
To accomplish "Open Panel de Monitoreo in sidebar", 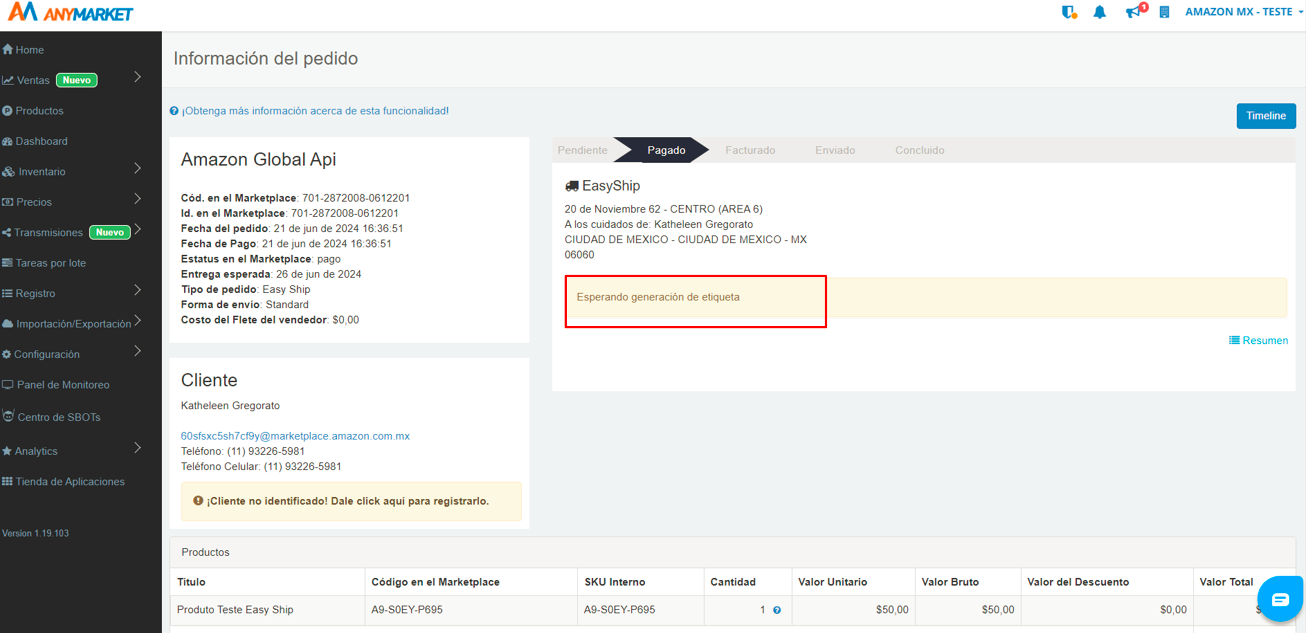I will tap(63, 385).
